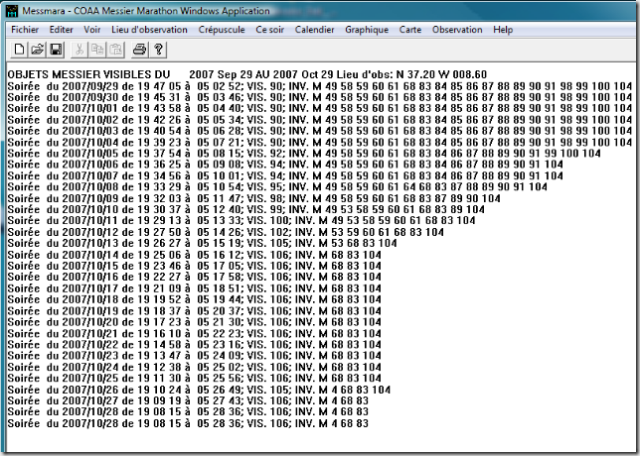This screenshot has height=456, width=640.
Task: Open the Lieu d'observation menu
Action: click(x=149, y=30)
